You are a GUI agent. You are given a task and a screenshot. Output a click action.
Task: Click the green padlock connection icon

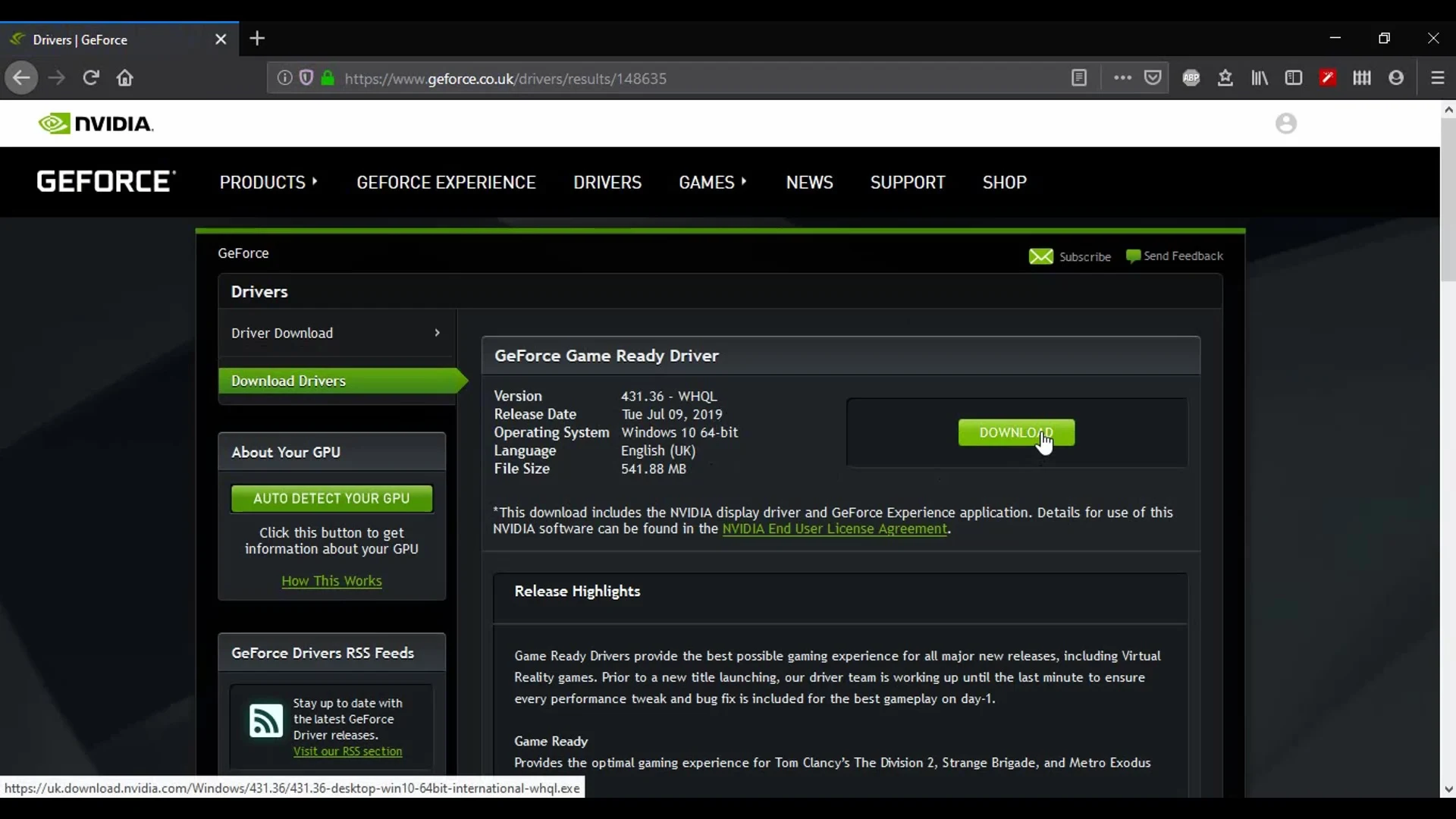tap(328, 78)
